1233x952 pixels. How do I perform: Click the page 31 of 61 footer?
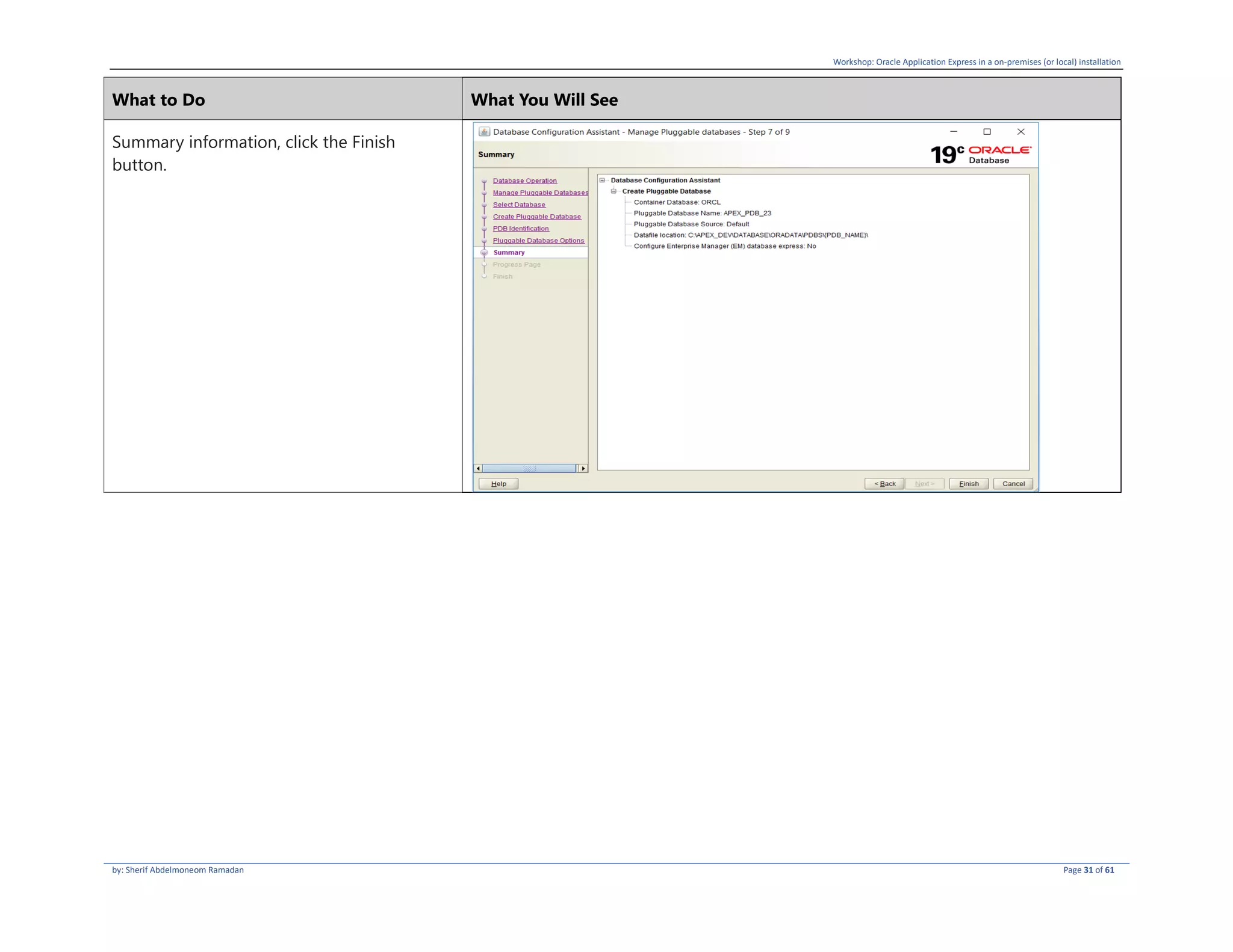point(1089,870)
